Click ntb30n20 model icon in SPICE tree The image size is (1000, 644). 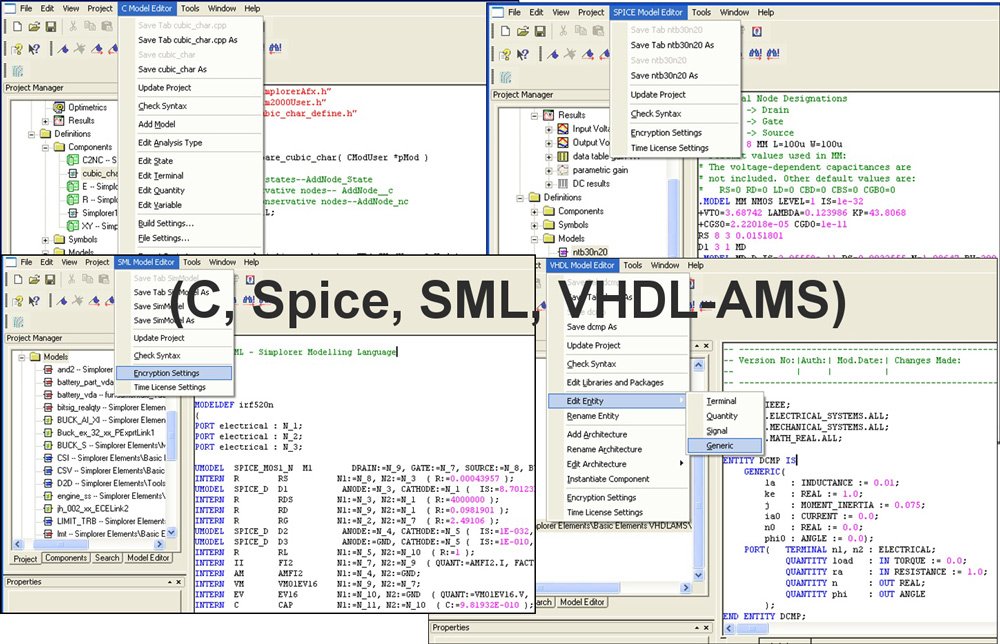(563, 252)
